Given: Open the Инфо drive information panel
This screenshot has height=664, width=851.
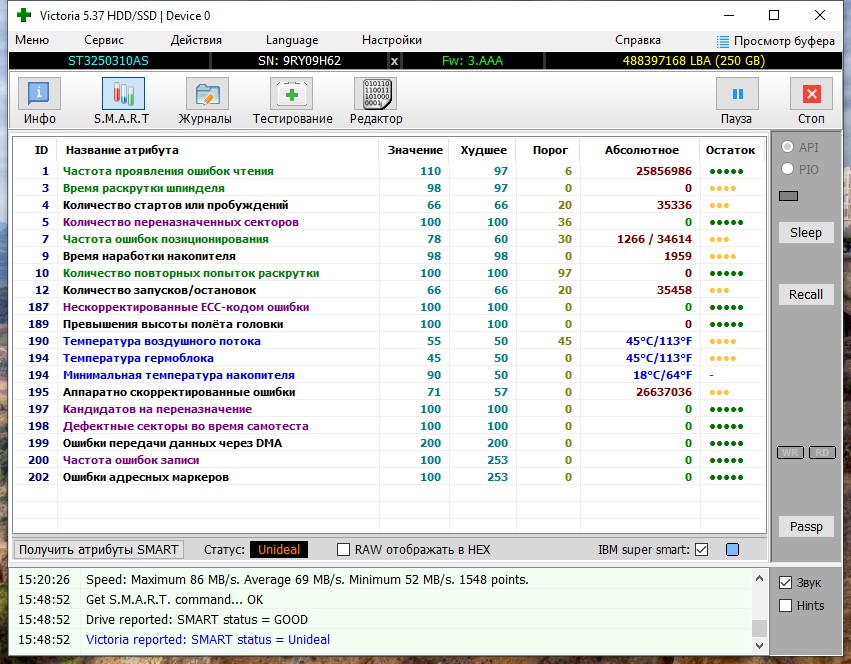Looking at the screenshot, I should click(x=39, y=93).
